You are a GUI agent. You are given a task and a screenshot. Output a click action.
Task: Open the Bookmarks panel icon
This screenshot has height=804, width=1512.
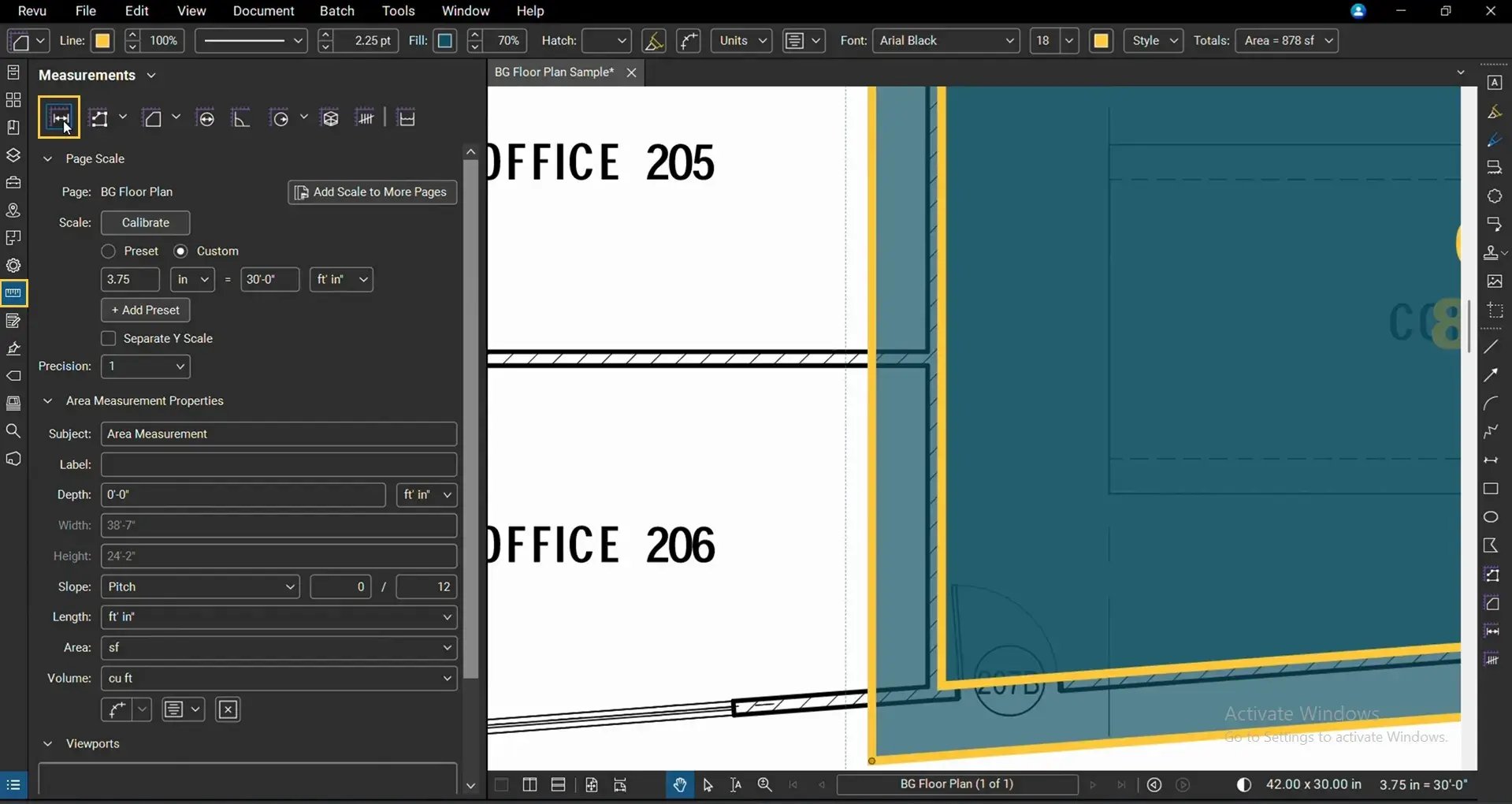[13, 128]
